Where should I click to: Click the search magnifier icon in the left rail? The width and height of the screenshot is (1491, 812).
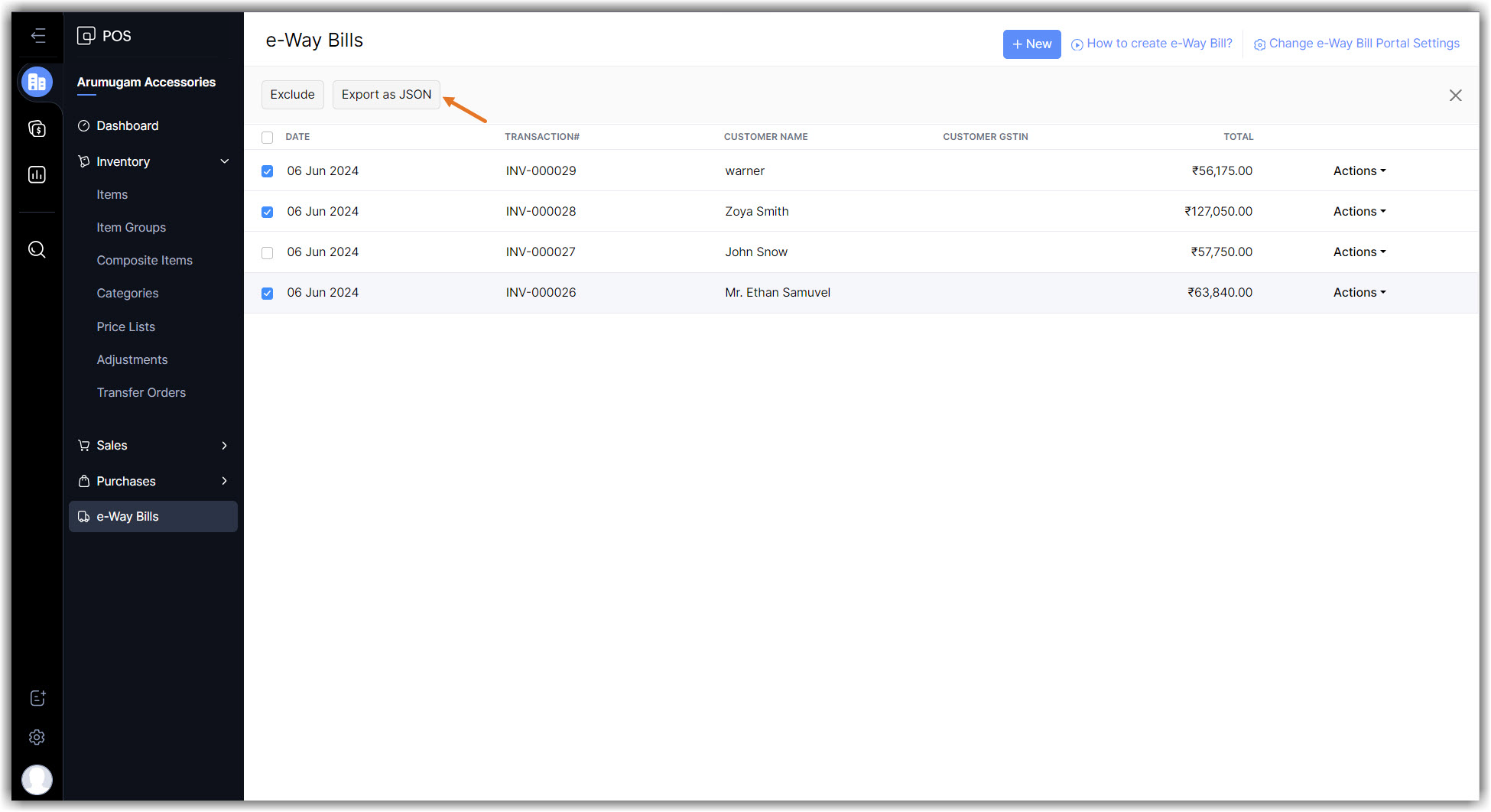click(37, 249)
